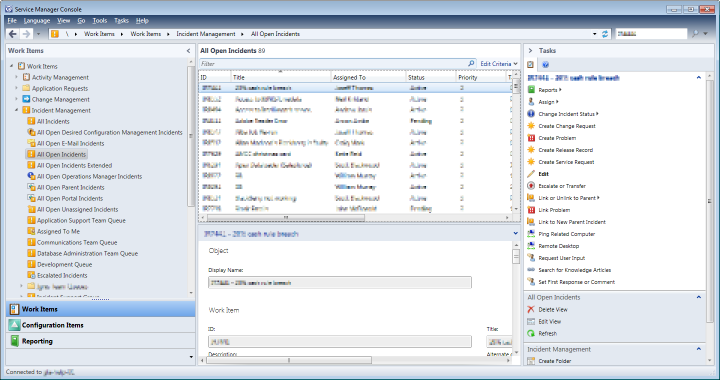Select All Incidents view in the tree
The image size is (720, 380).
coord(53,121)
